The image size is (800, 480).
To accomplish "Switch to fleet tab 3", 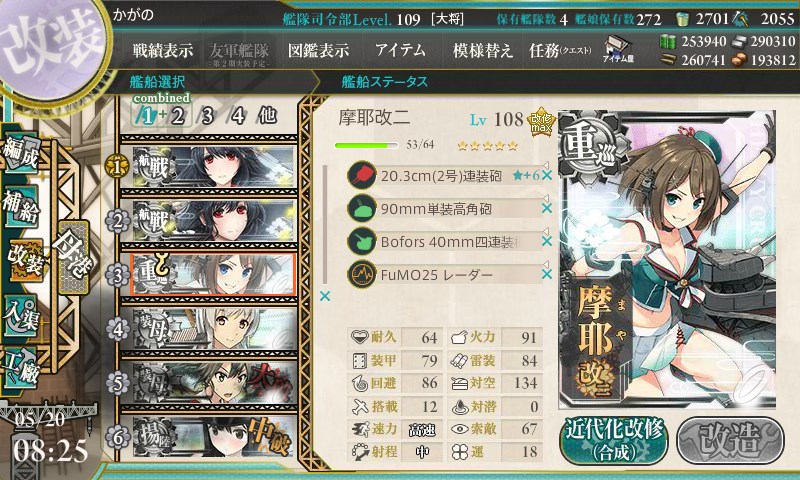I will [x=207, y=116].
